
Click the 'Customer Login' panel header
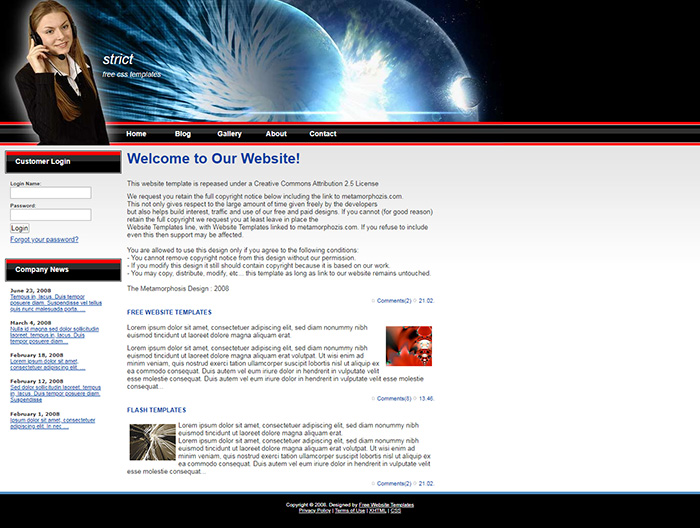(x=63, y=162)
